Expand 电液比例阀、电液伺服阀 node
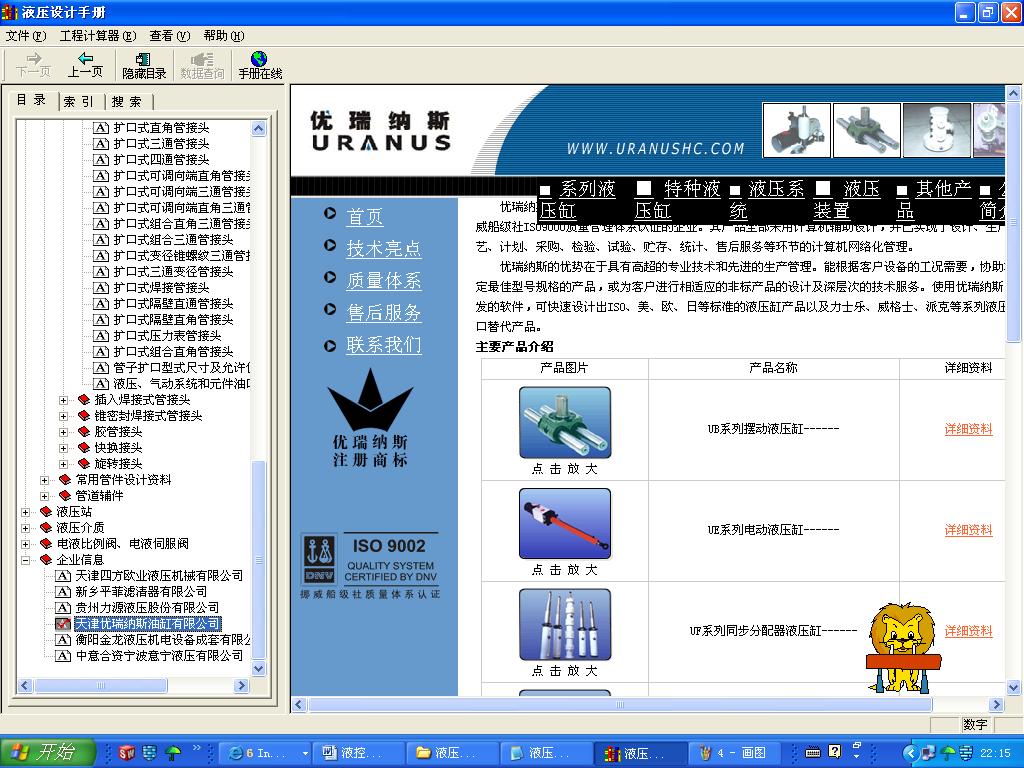 click(x=25, y=544)
